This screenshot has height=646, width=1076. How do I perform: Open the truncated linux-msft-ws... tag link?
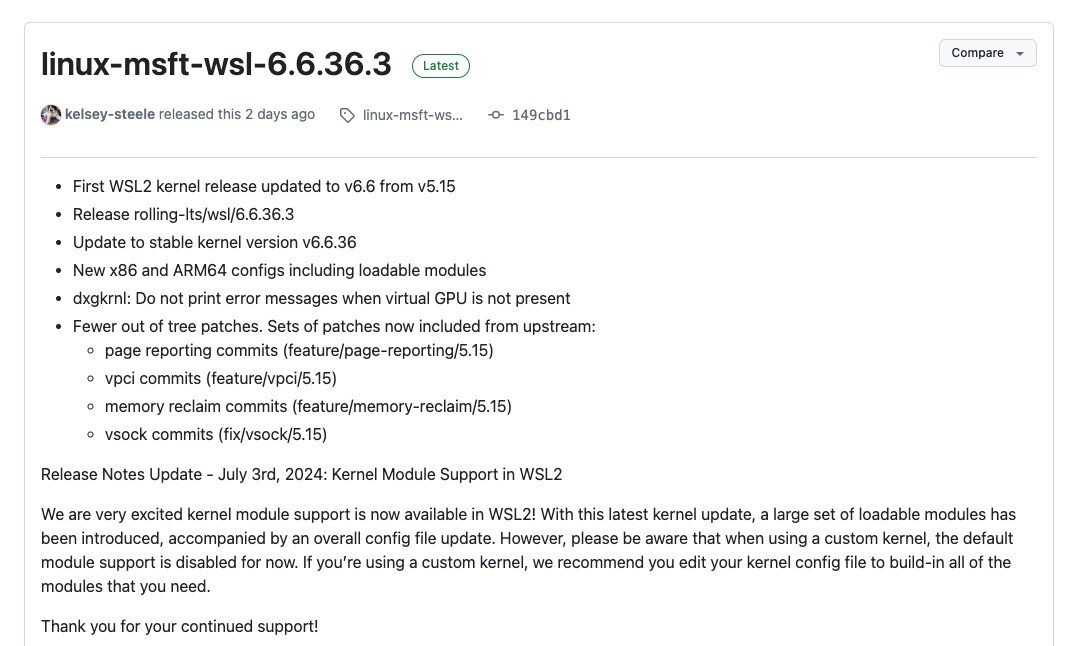[412, 115]
